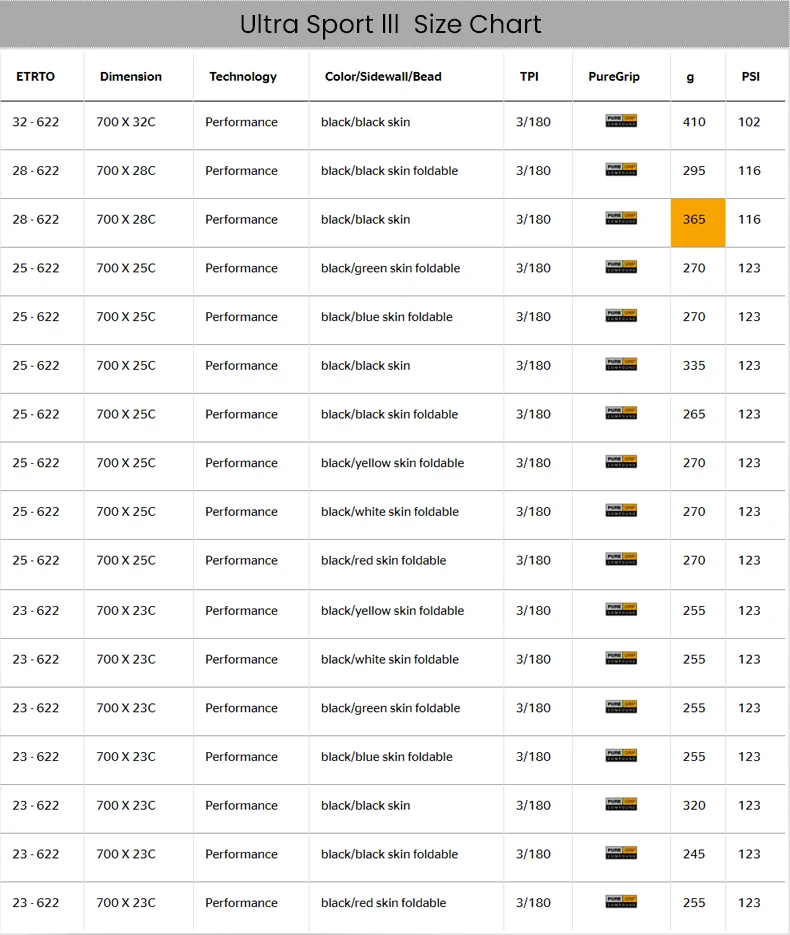Click PureGrip icon in 23C black/white skin row

tap(621, 658)
